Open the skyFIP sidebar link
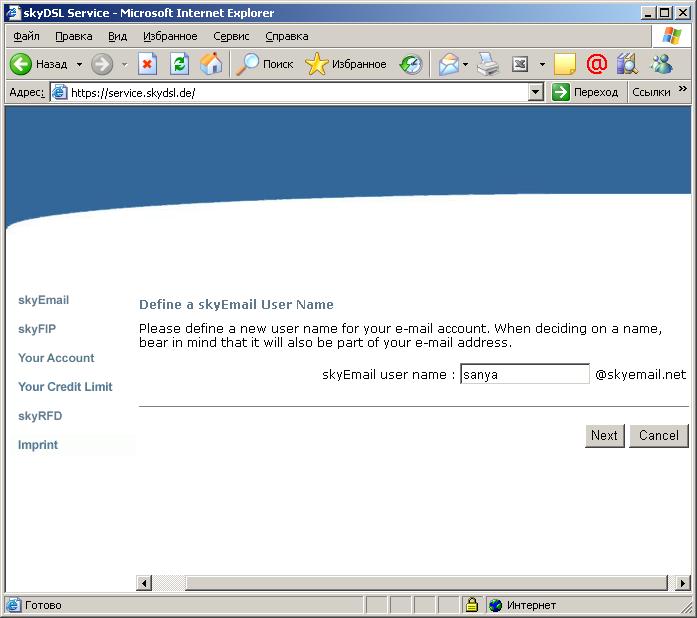This screenshot has height=618, width=697. coord(37,329)
